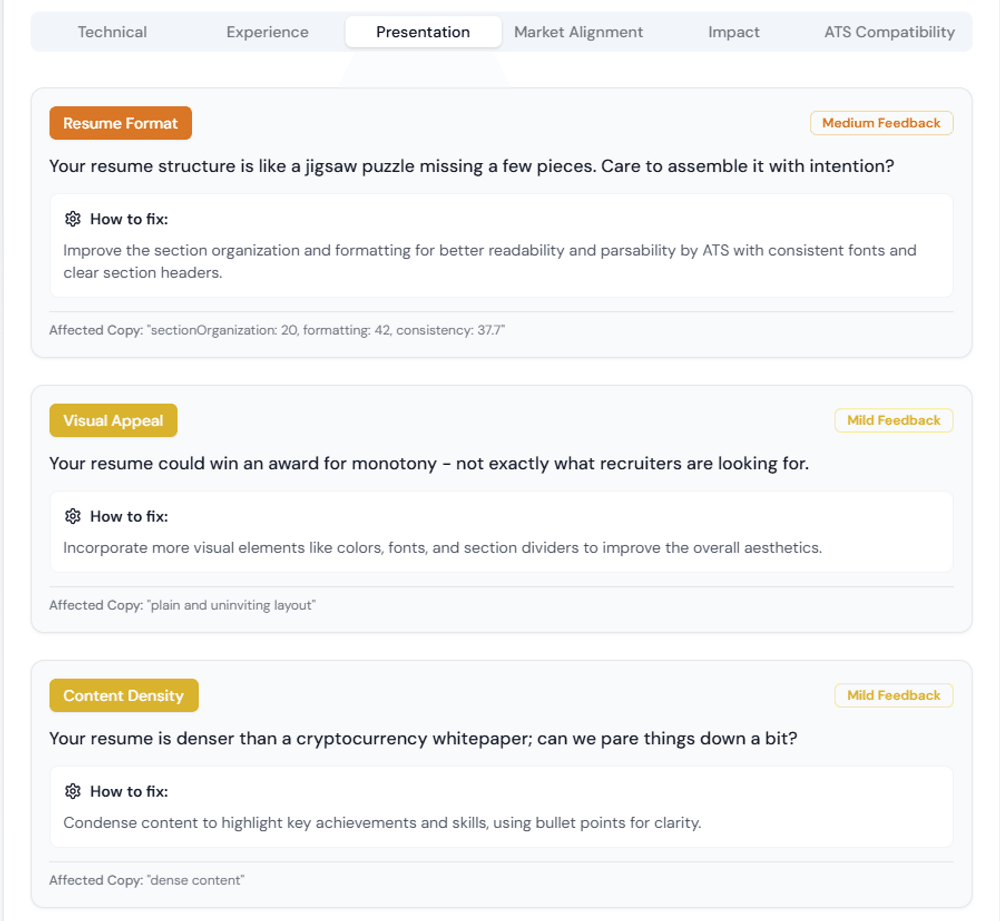The image size is (1000, 921).
Task: Click Mild Feedback label on Visual Appeal card
Action: click(893, 420)
